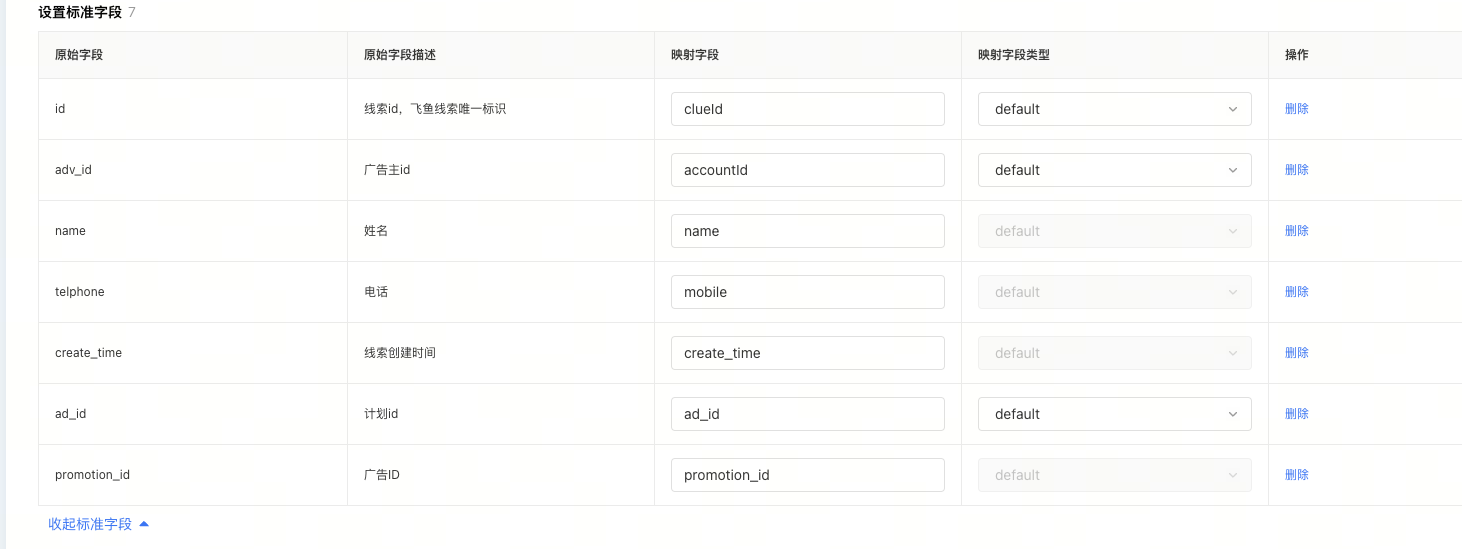Click the 映射字段类型 column header
1462x549 pixels.
point(1014,55)
